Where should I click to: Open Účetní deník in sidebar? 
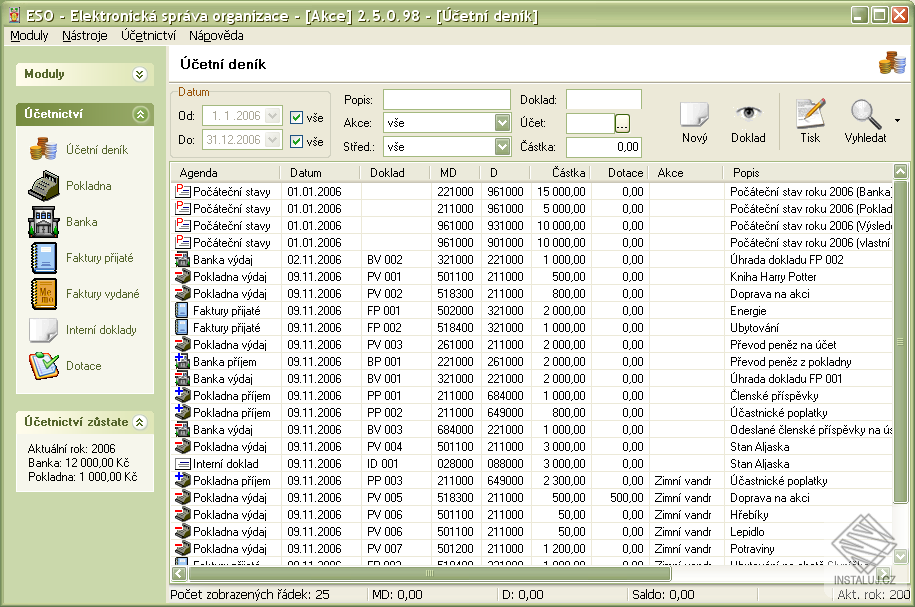(43, 150)
